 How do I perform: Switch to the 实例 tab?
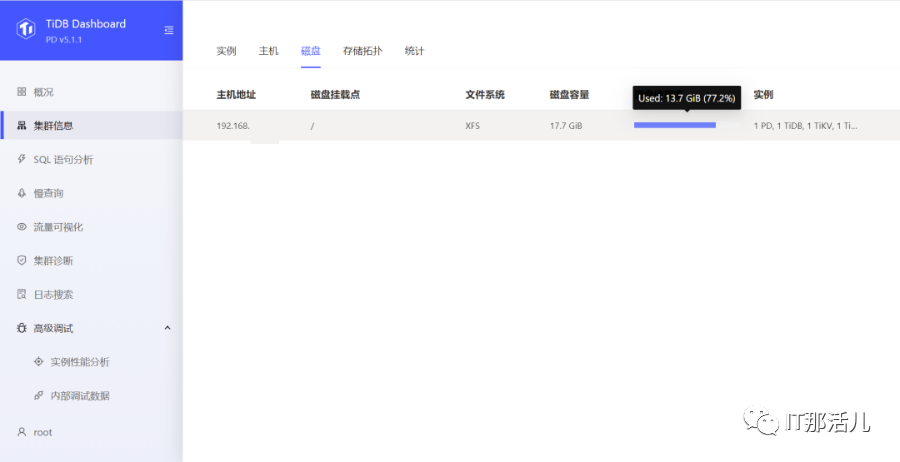(226, 51)
